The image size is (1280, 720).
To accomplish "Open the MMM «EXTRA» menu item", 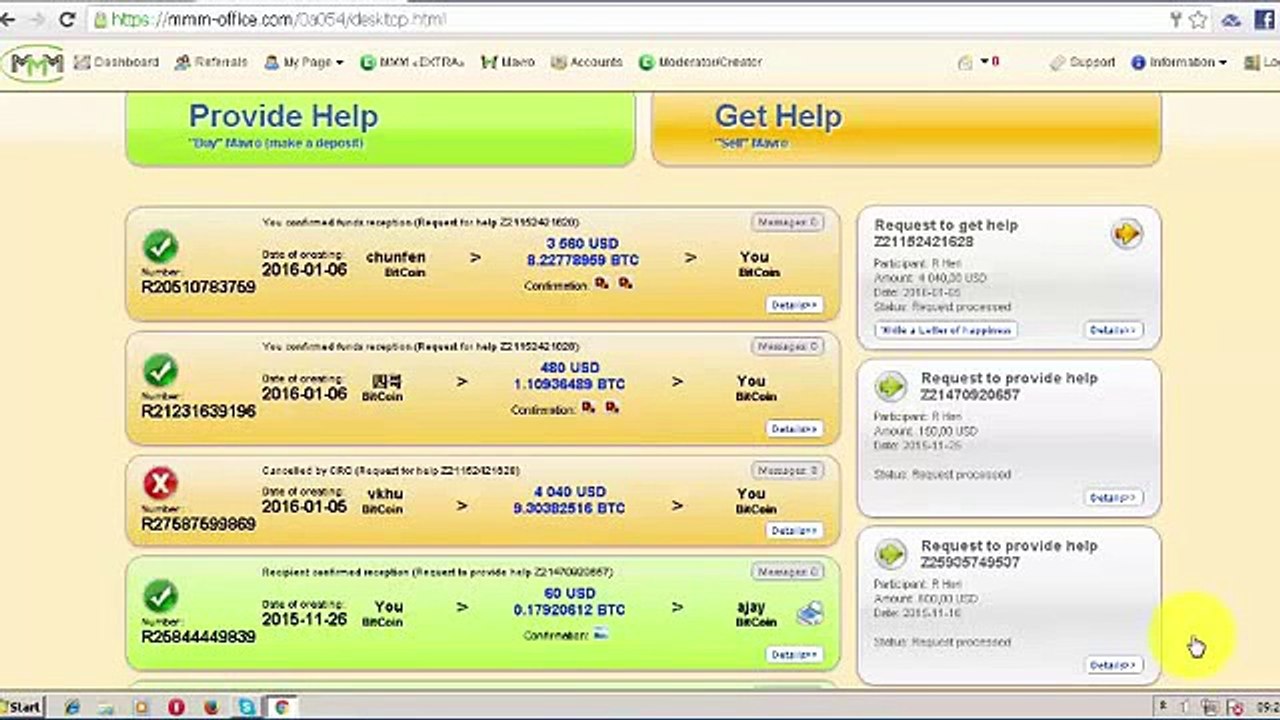I will point(412,62).
